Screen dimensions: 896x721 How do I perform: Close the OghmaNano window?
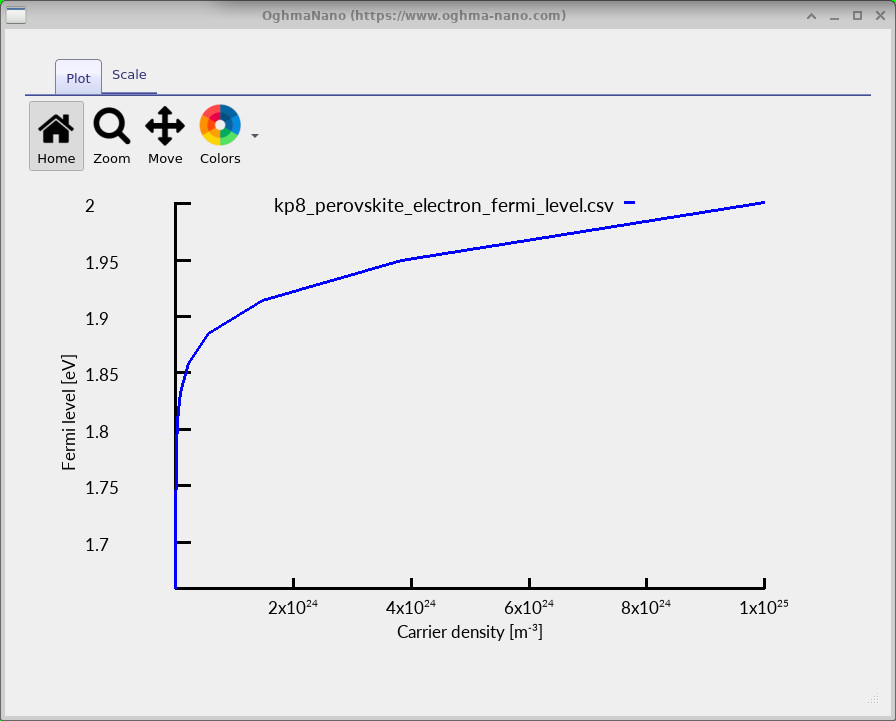click(x=881, y=16)
